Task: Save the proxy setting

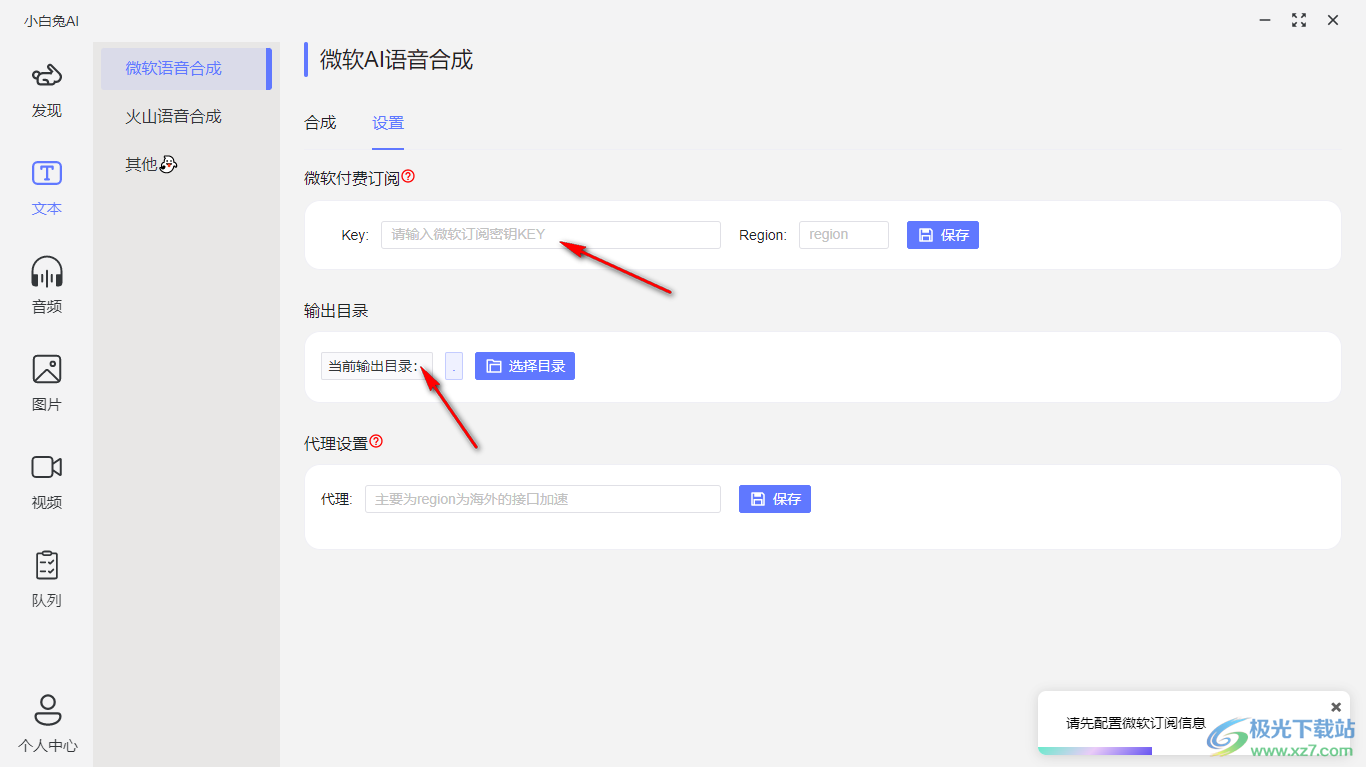Action: point(775,499)
